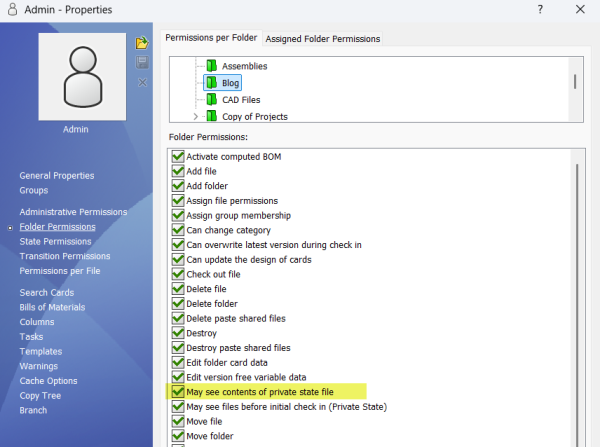The height and width of the screenshot is (447, 600).
Task: Uncheck Move folder permission
Action: coord(178,436)
